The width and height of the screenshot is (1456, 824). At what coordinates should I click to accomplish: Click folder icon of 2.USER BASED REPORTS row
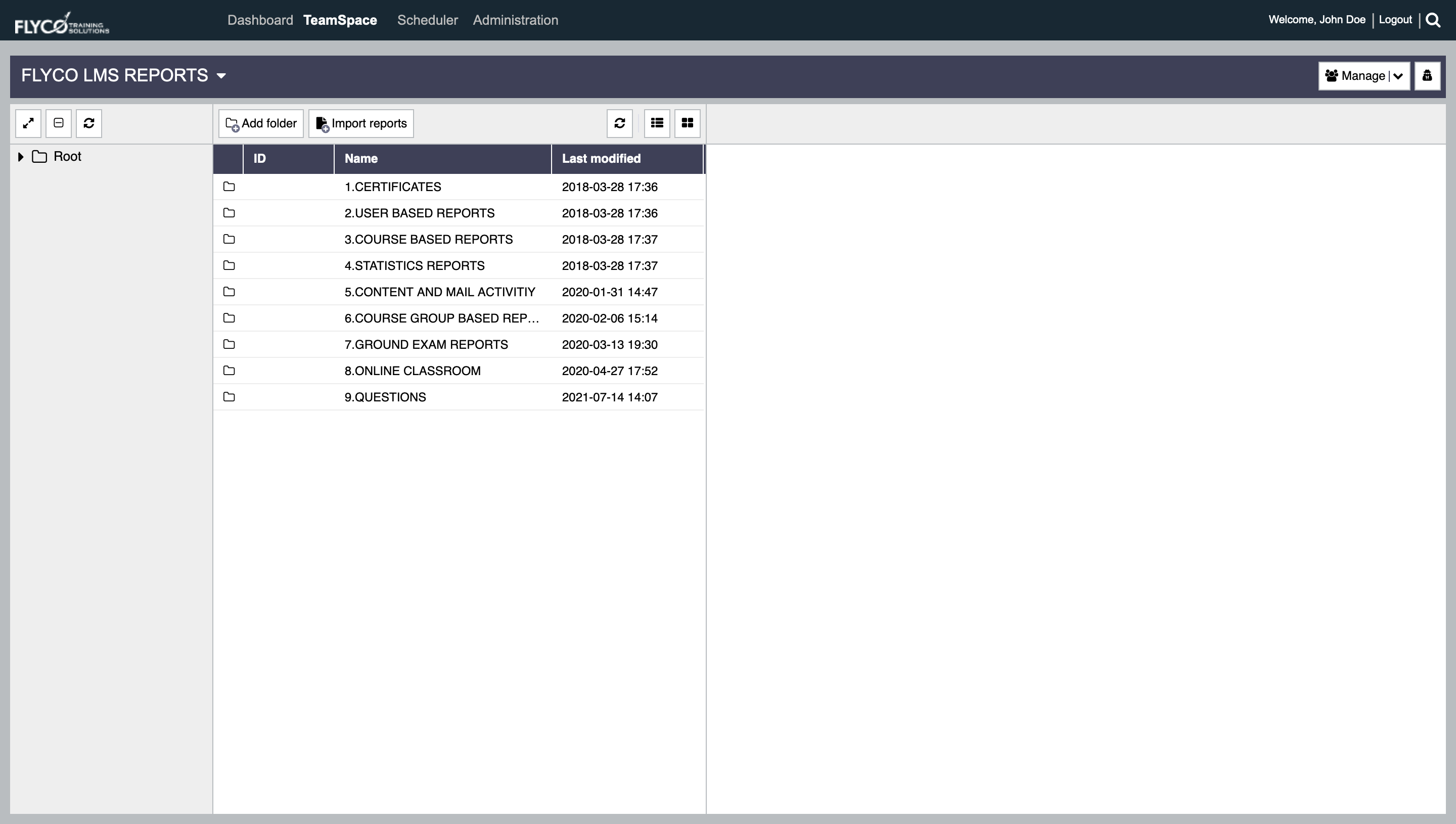[229, 213]
